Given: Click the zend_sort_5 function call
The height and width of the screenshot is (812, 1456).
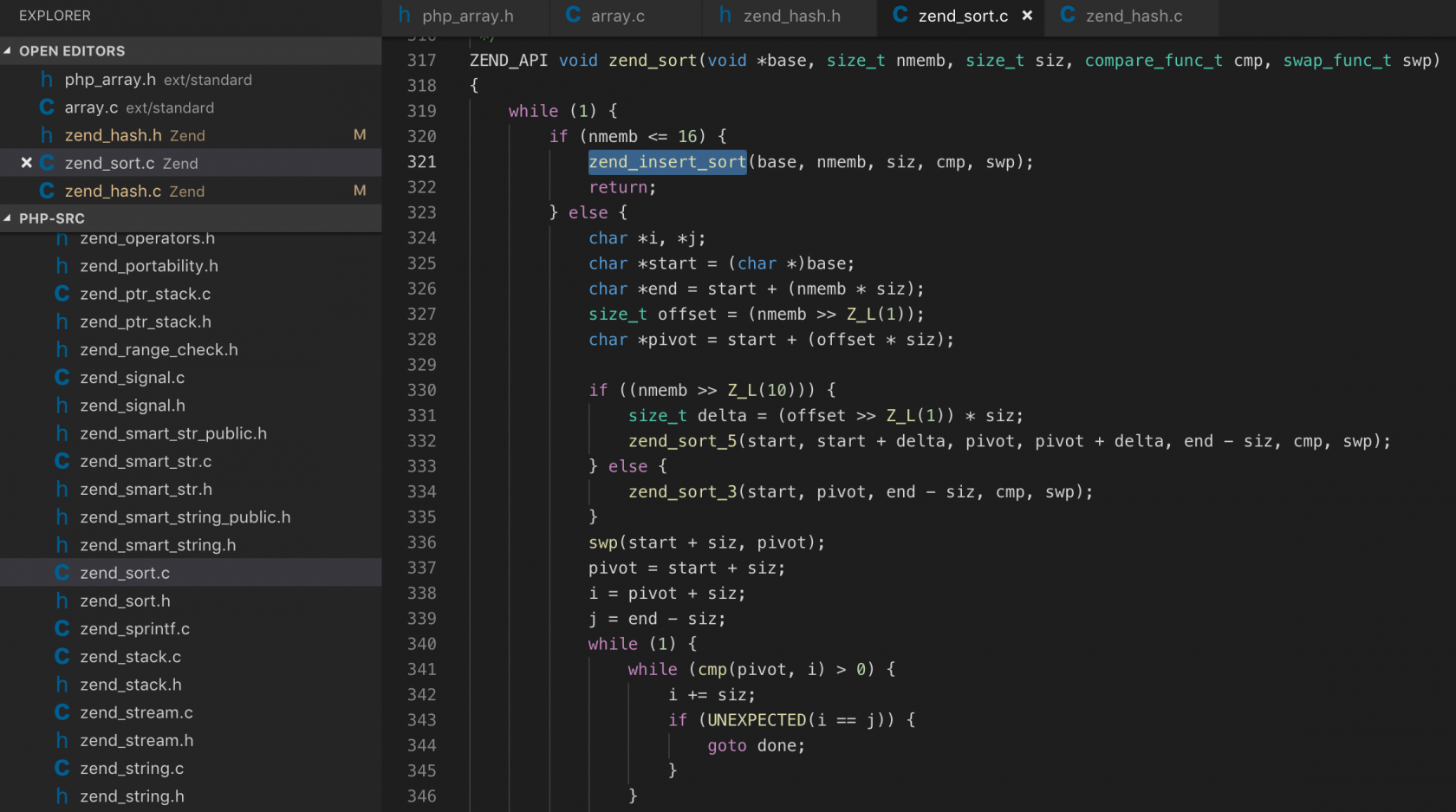Looking at the screenshot, I should tap(683, 441).
